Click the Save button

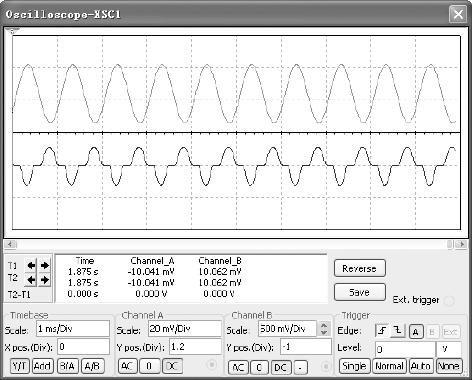tap(360, 292)
